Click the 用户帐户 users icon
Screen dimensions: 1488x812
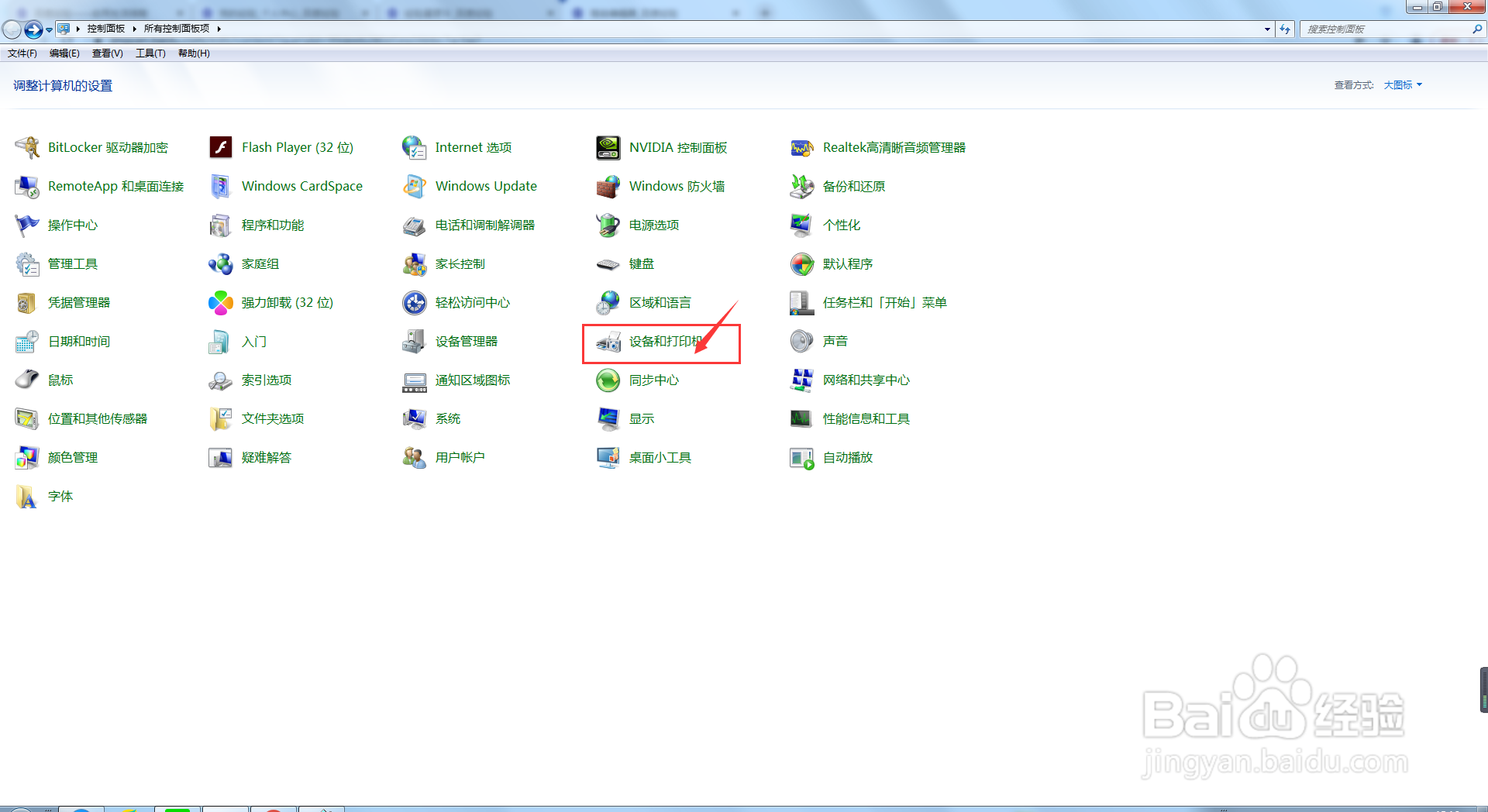[x=415, y=457]
